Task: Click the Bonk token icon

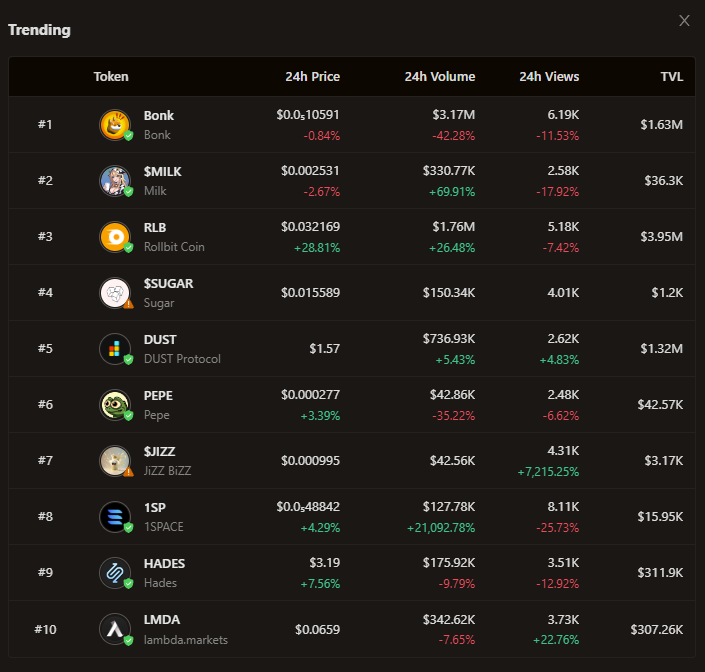Action: [115, 125]
